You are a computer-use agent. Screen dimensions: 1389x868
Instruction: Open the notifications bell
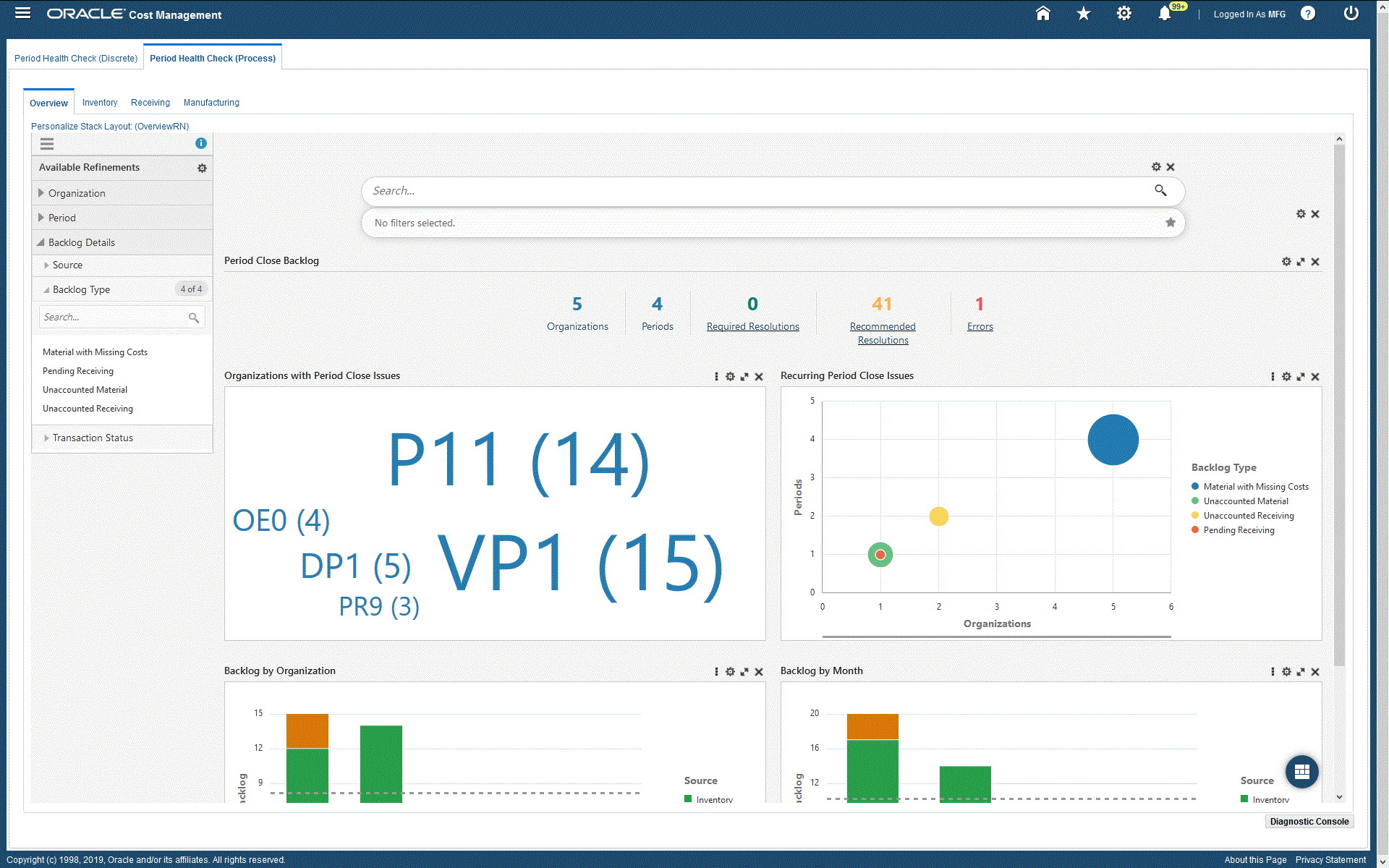1164,14
